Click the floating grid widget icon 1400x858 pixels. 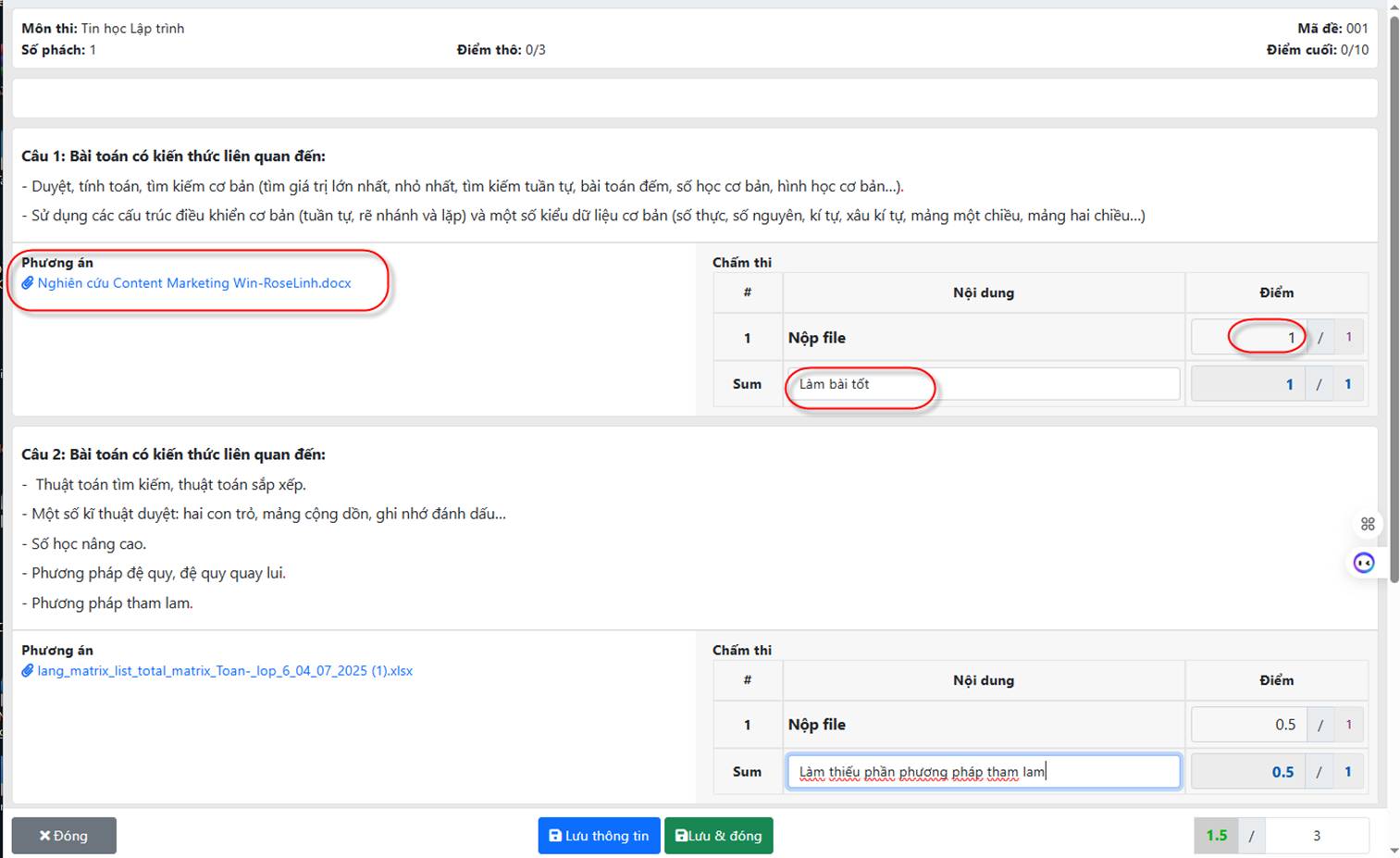tap(1368, 524)
